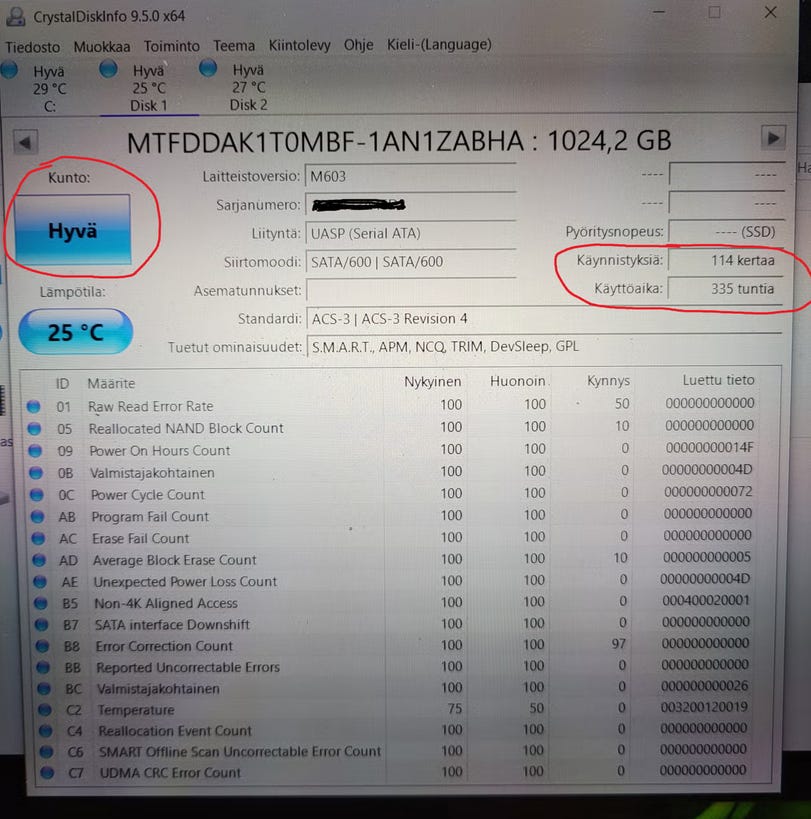Open the Ohje menu
Image resolution: width=811 pixels, height=819 pixels.
(358, 45)
